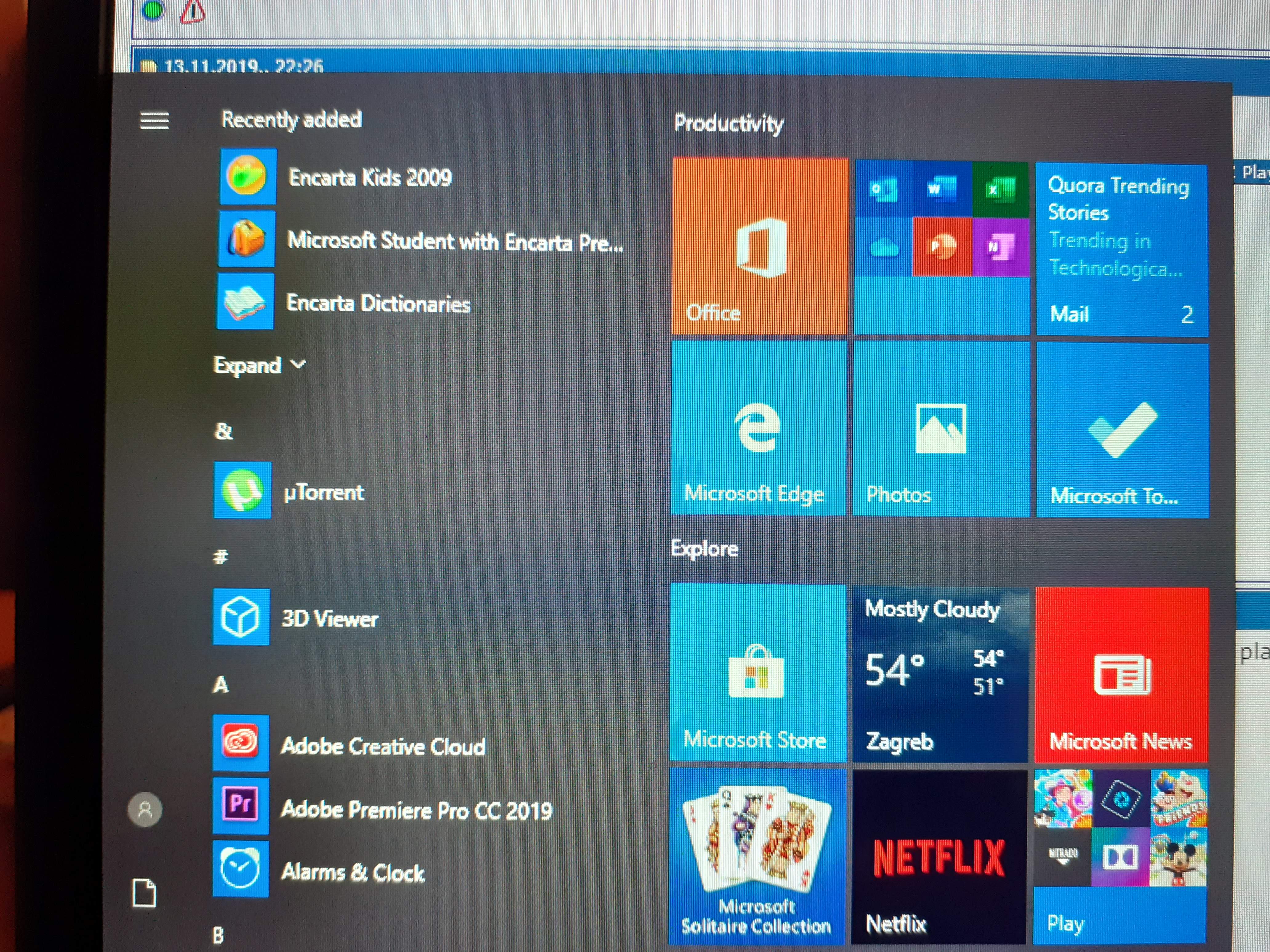
Task: Open the hamburger menu in Start
Action: (154, 121)
